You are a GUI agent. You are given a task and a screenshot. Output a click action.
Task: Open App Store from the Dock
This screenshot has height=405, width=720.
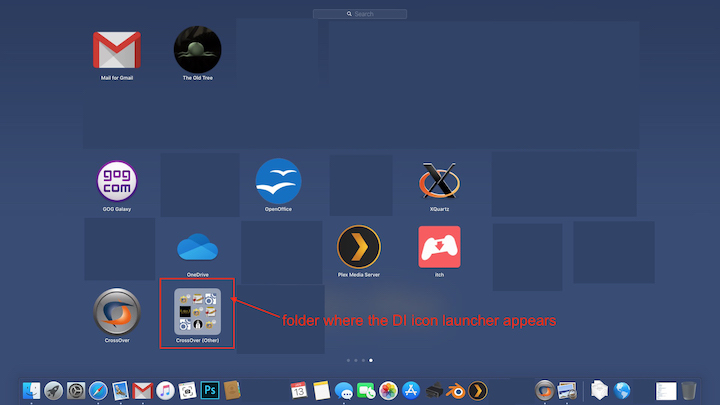pos(411,391)
